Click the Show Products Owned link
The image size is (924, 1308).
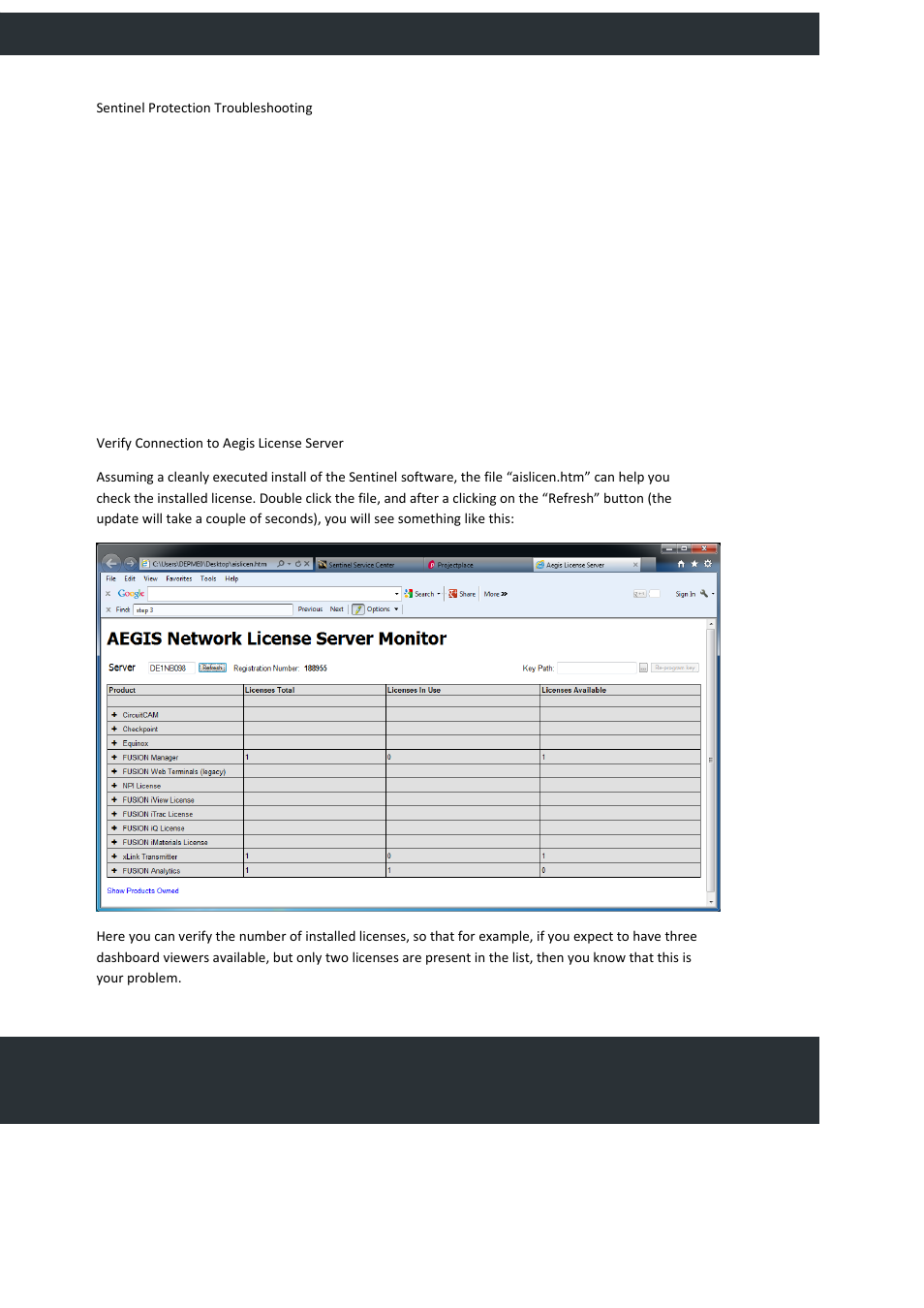click(142, 890)
